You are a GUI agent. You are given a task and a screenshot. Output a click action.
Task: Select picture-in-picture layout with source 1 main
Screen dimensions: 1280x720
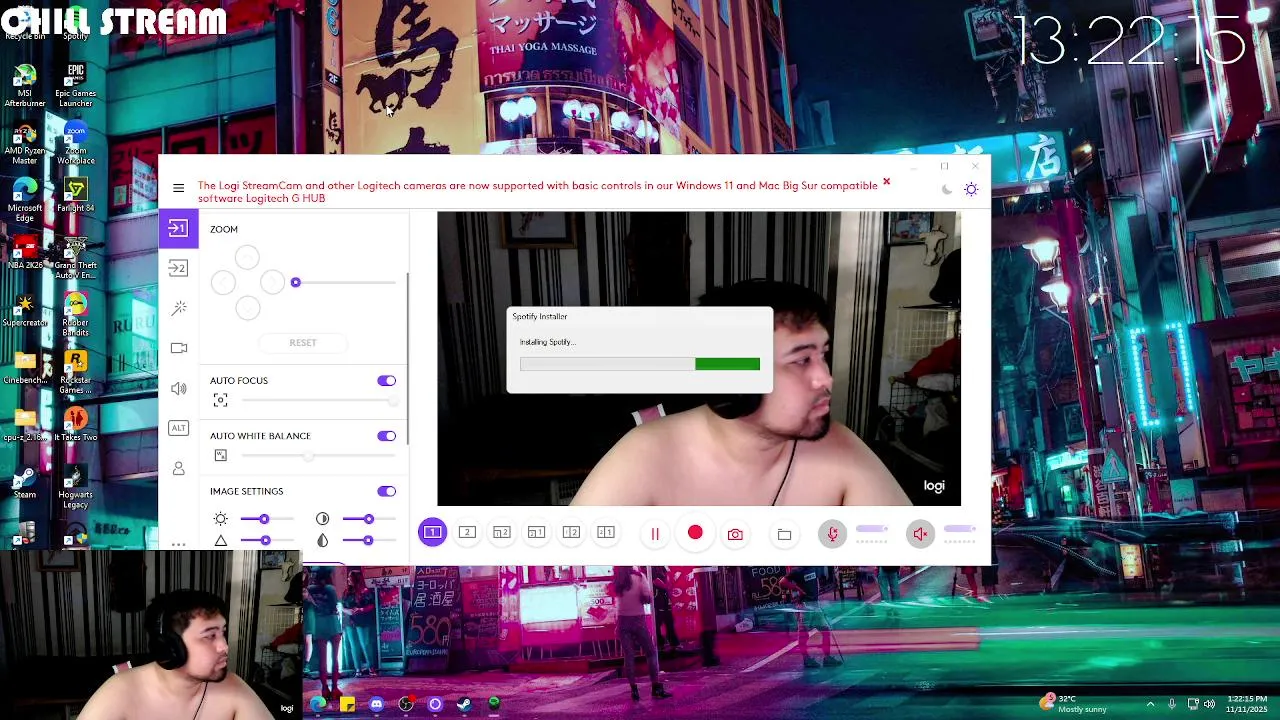coord(536,533)
